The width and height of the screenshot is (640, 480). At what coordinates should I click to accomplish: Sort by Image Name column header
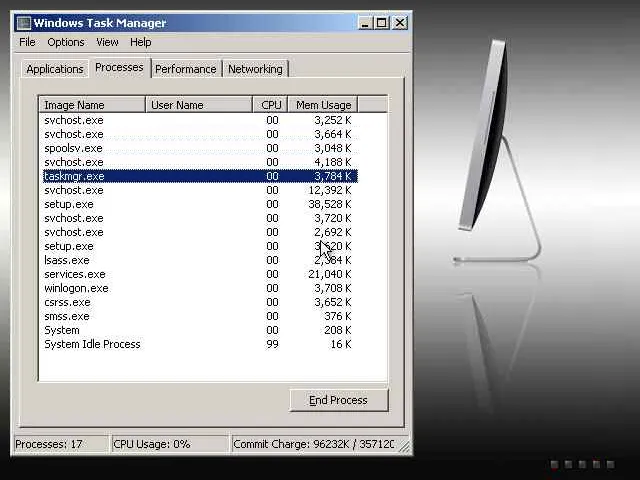point(92,105)
